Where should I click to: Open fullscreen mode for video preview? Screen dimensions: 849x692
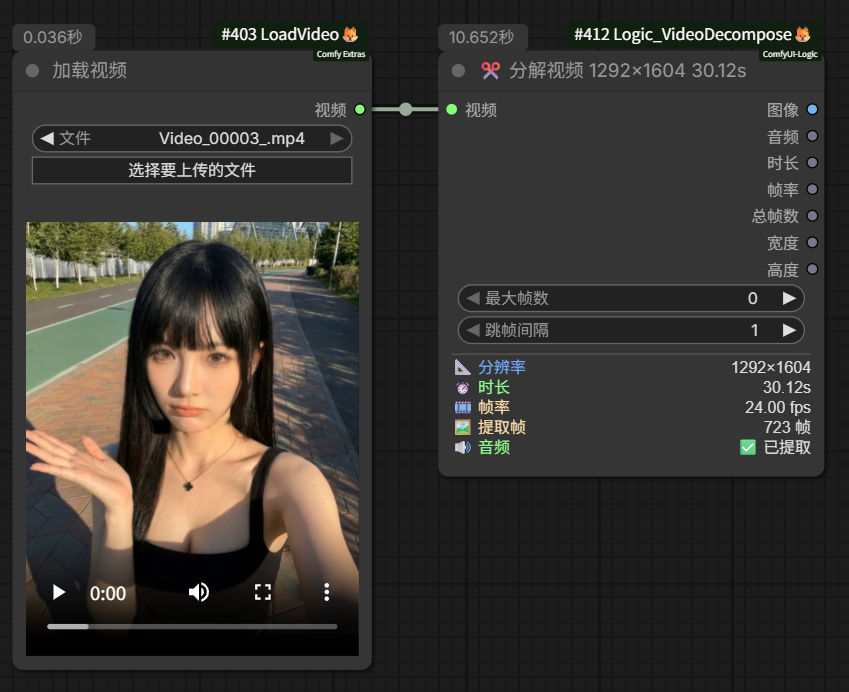263,592
